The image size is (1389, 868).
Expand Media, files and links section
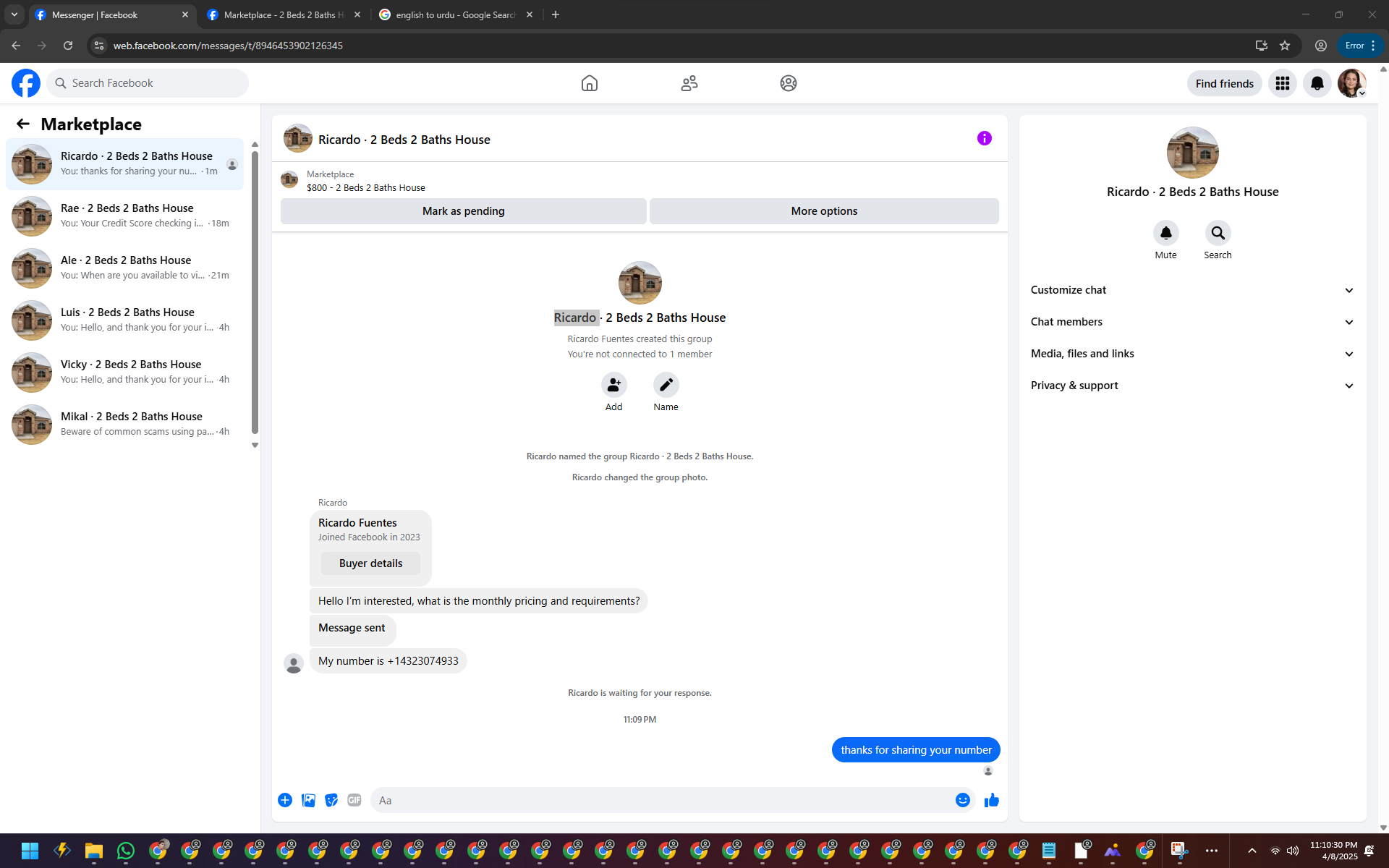1192,354
